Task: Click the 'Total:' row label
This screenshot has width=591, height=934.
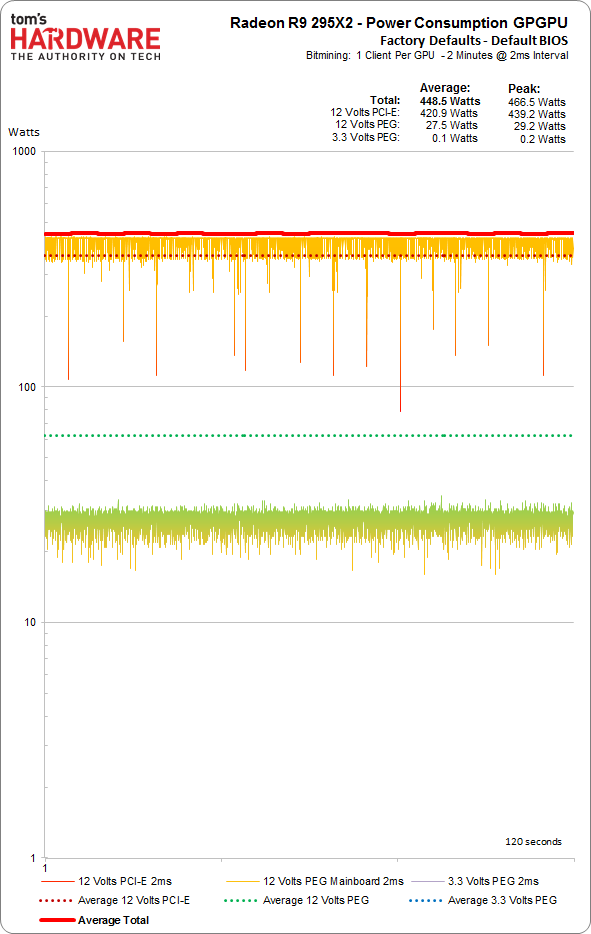Action: (x=385, y=100)
